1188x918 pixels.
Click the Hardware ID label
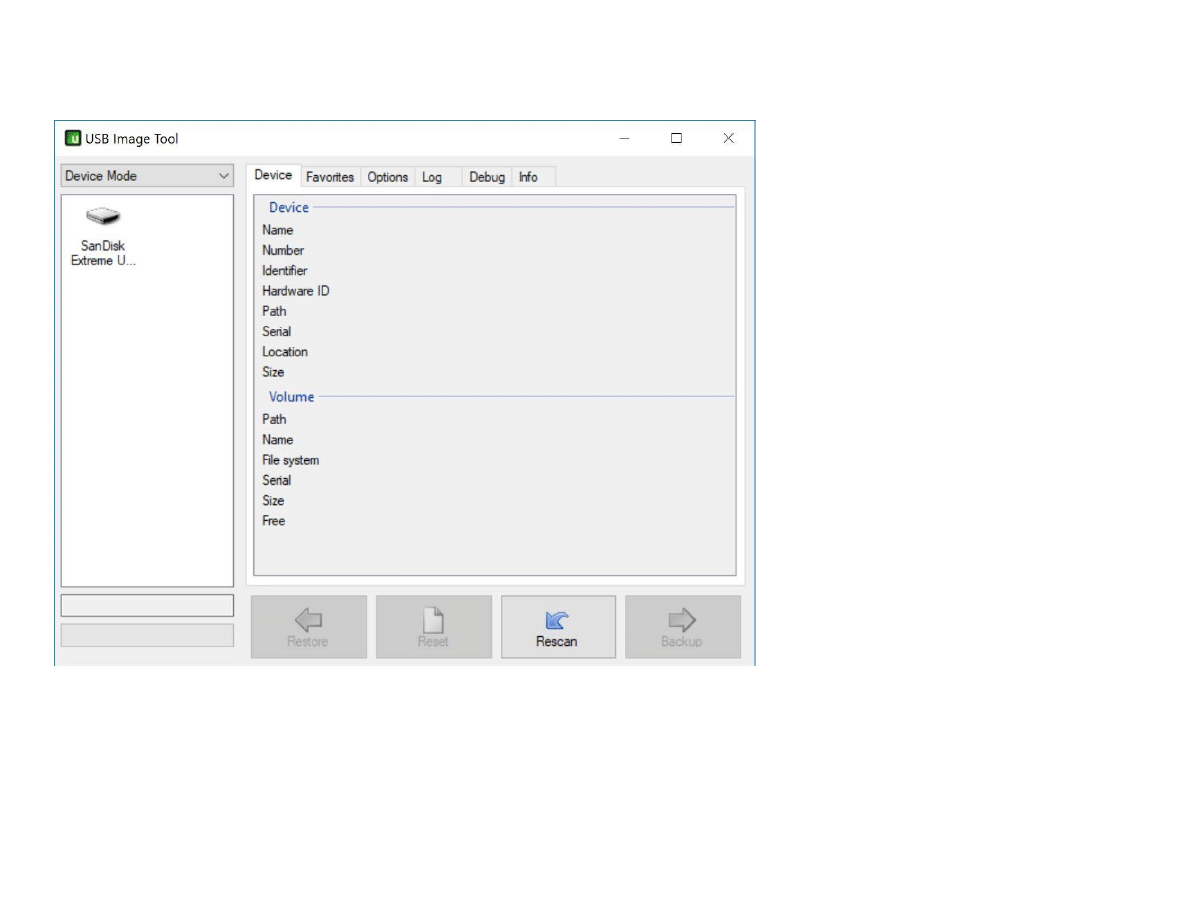coord(296,291)
